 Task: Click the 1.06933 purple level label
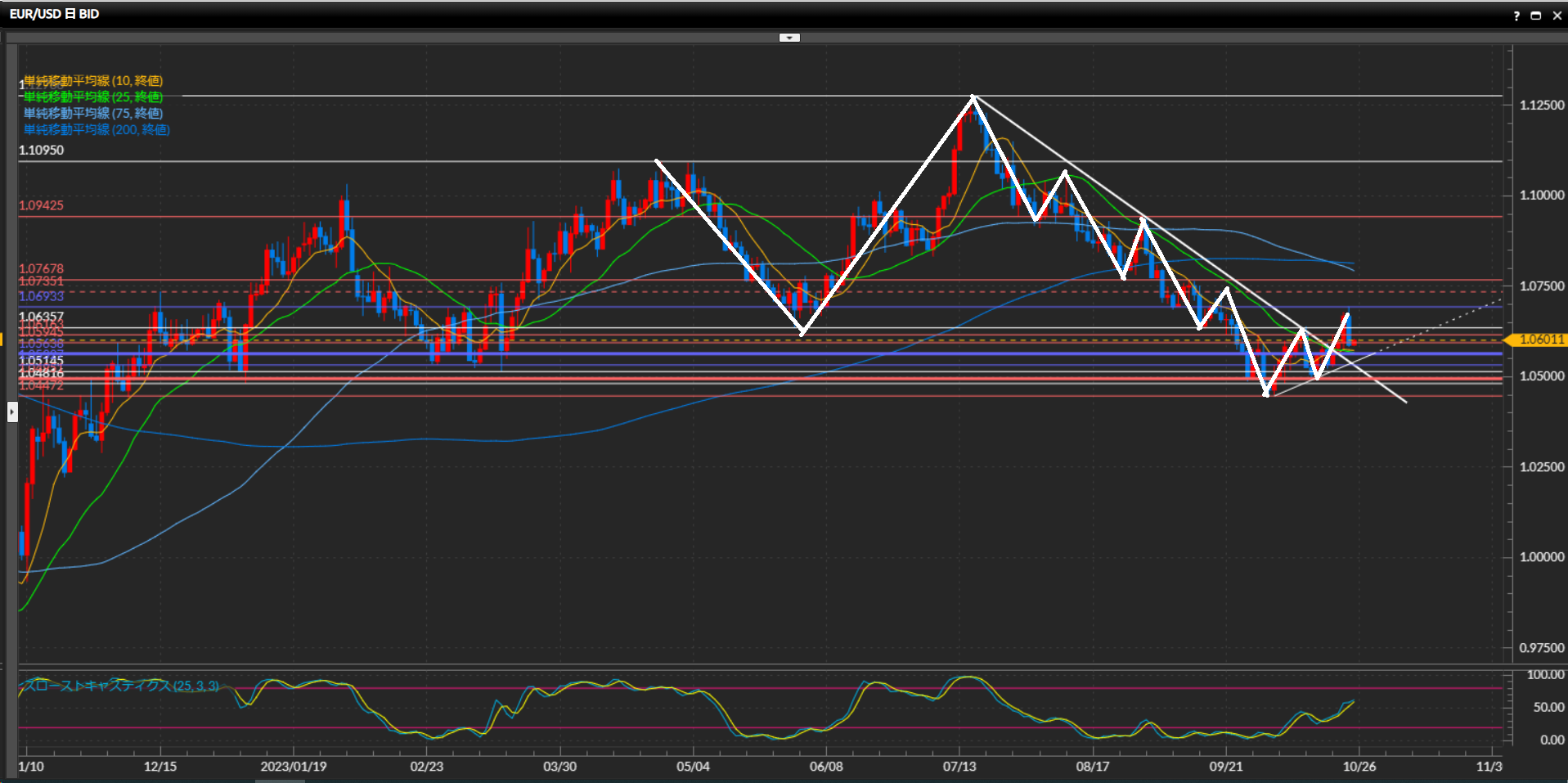click(x=41, y=296)
